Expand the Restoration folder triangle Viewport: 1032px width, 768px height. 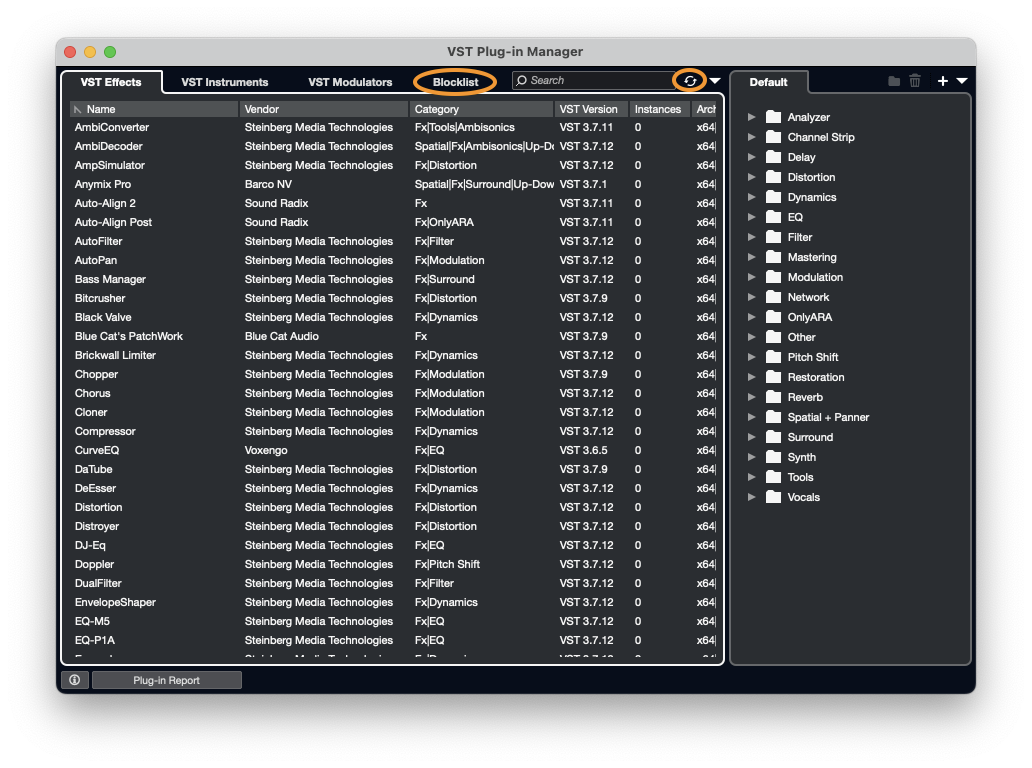pyautogui.click(x=751, y=377)
